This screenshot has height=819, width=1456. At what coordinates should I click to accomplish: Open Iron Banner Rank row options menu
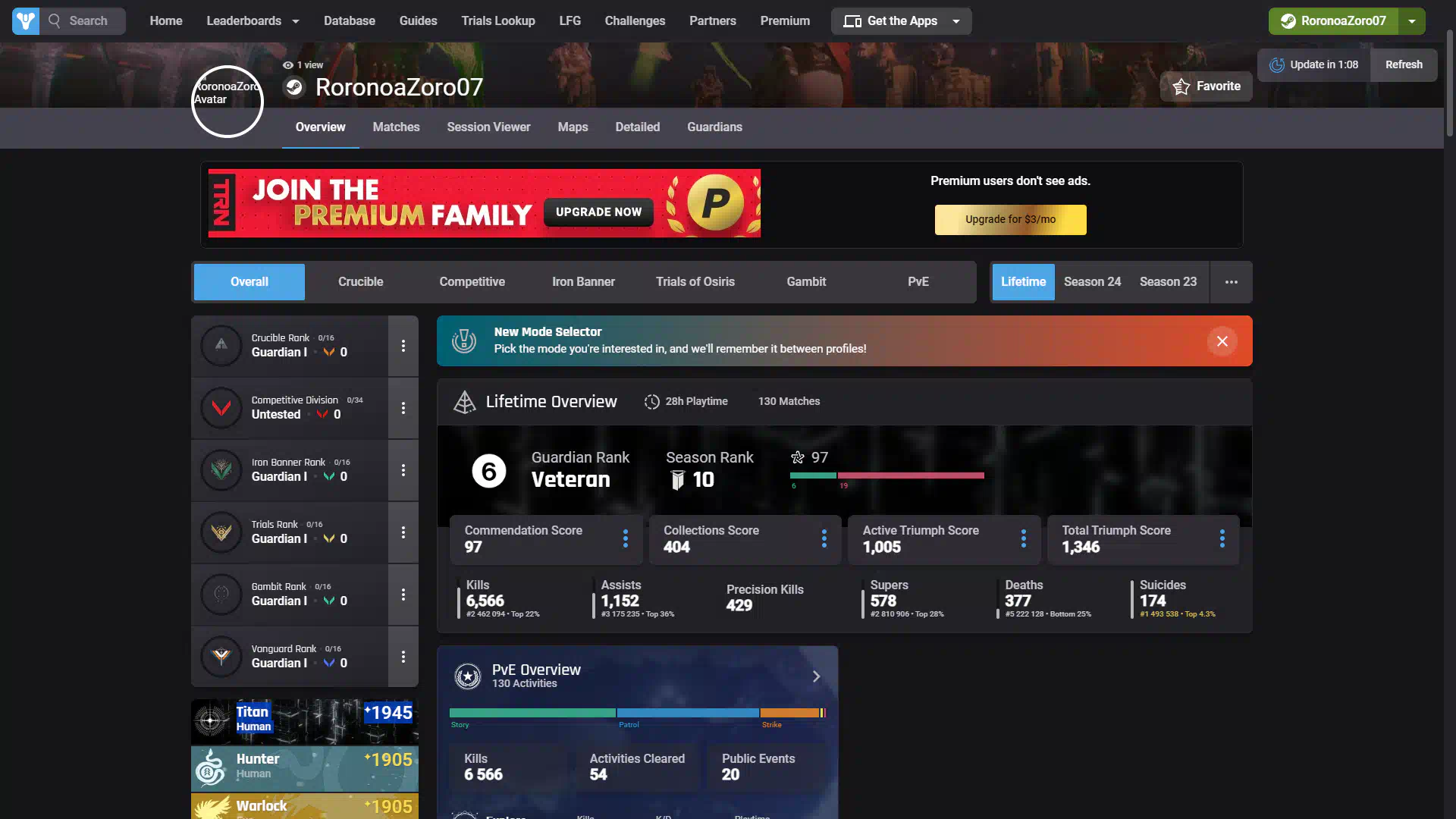[x=403, y=470]
